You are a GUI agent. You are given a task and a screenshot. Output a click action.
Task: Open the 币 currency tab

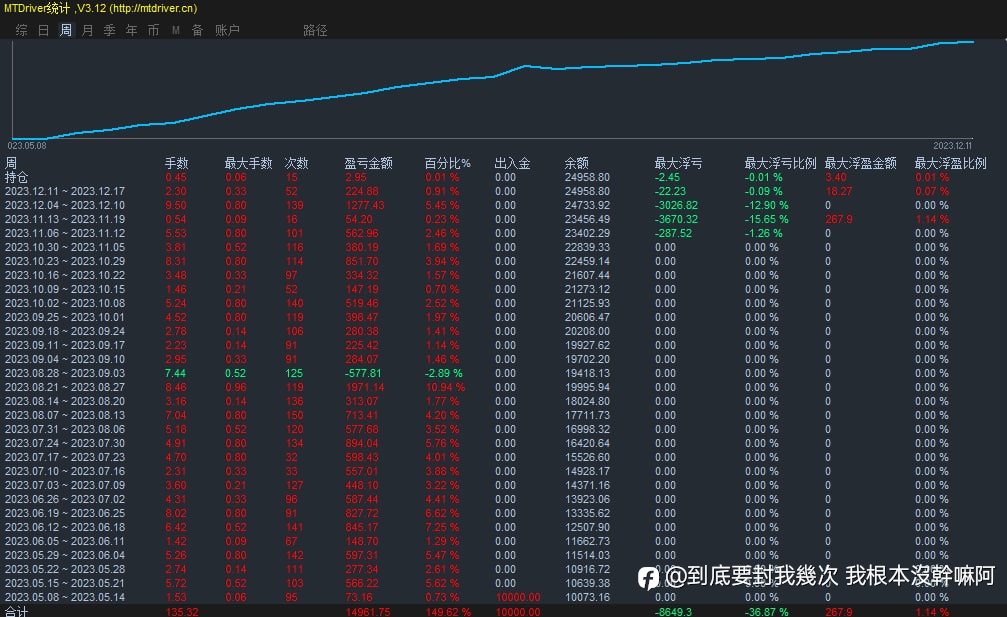[153, 30]
